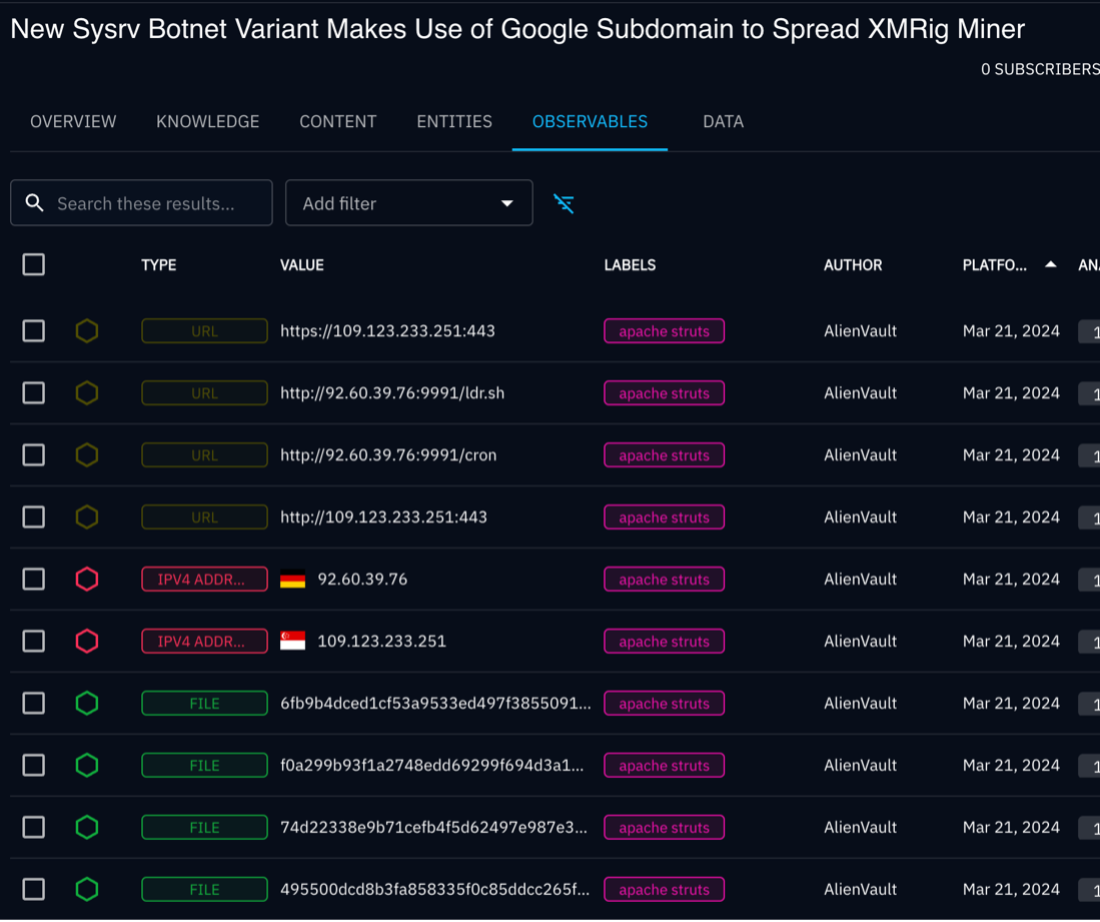The height and width of the screenshot is (922, 1100).
Task: Click red hexagon icon beside 92.60.39.76 IPv4
Action: pyautogui.click(x=87, y=579)
